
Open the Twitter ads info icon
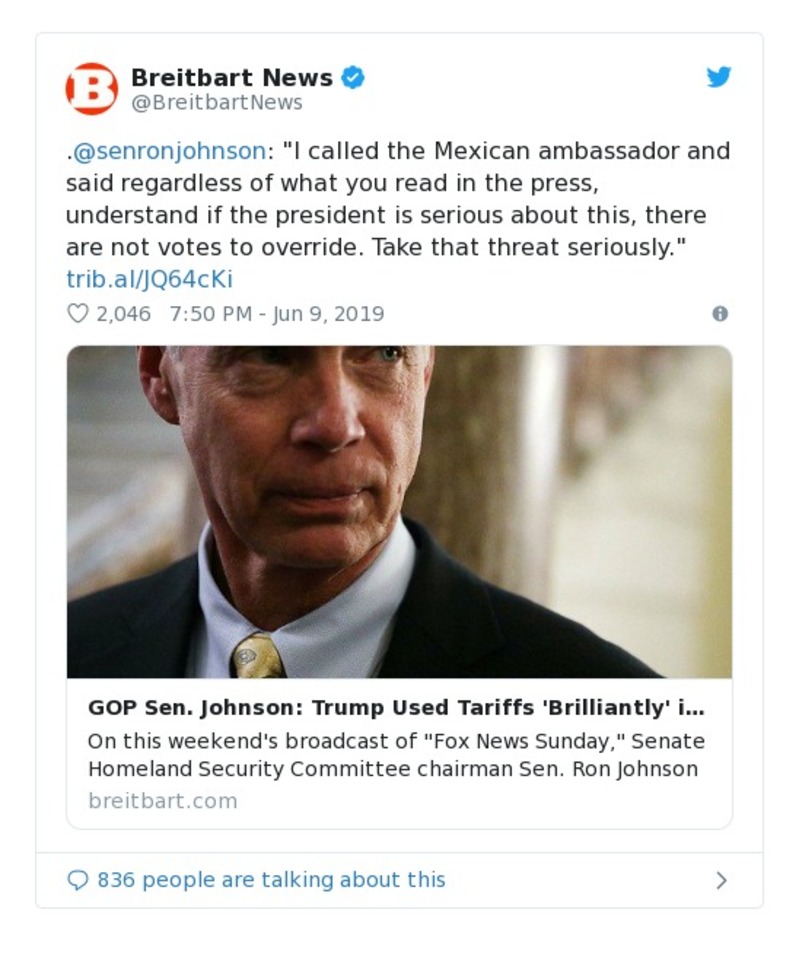pyautogui.click(x=719, y=314)
